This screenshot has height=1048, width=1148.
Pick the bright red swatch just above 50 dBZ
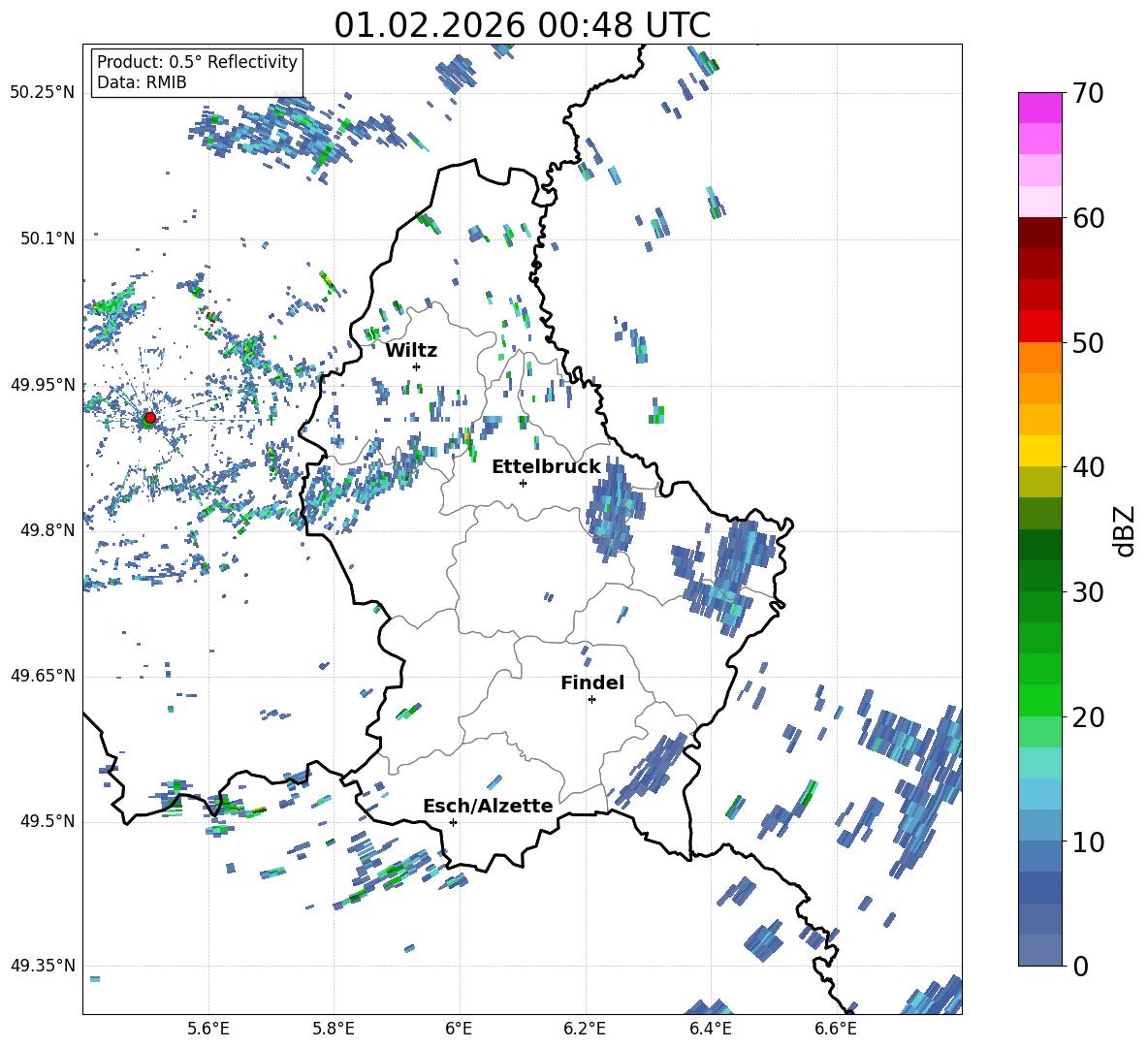1040,326
